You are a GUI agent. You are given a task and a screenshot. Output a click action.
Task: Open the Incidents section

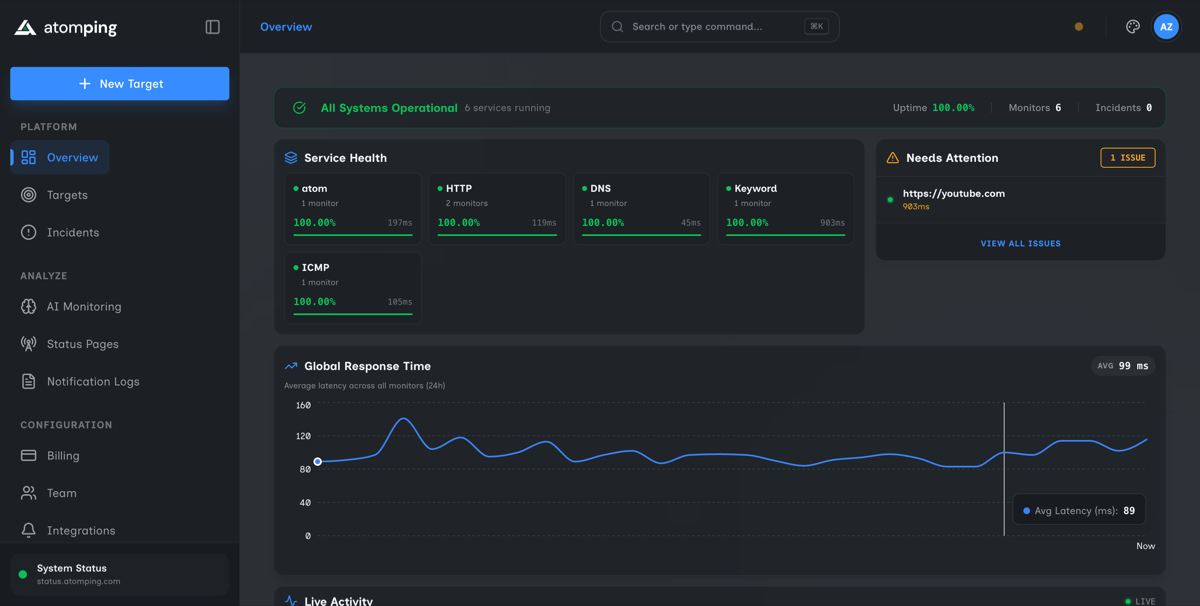pos(72,232)
